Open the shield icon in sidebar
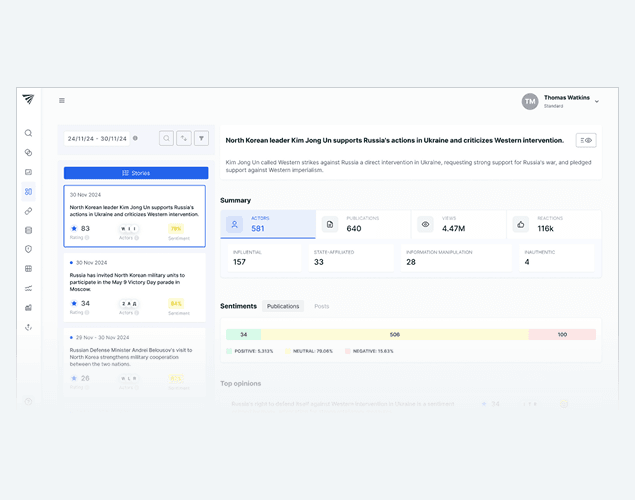The height and width of the screenshot is (500, 635). coord(28,249)
